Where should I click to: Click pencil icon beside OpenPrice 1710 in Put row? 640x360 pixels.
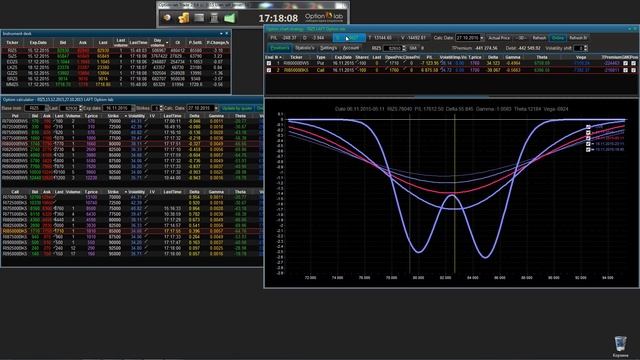point(387,63)
